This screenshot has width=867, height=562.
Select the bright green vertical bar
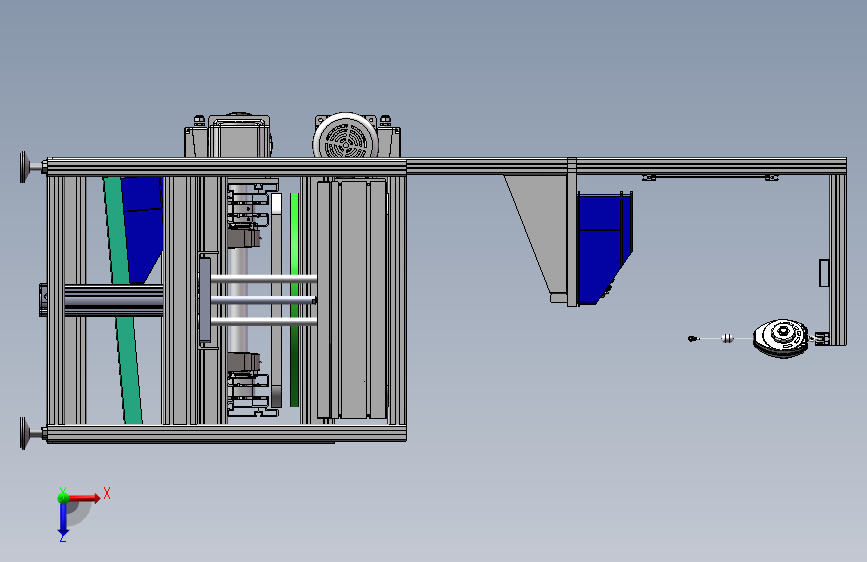[x=295, y=299]
